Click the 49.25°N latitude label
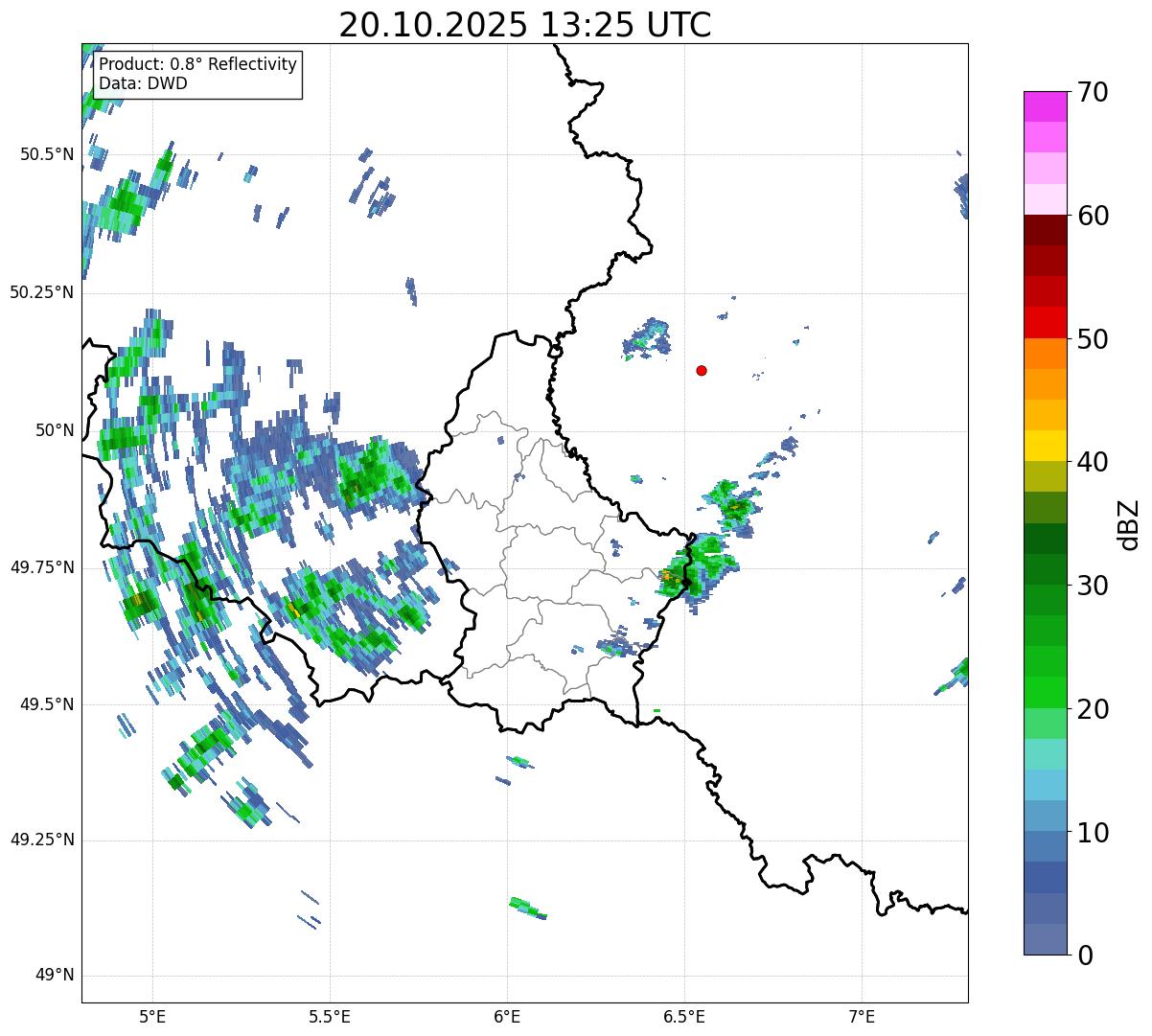The width and height of the screenshot is (1152, 1036). (42, 840)
